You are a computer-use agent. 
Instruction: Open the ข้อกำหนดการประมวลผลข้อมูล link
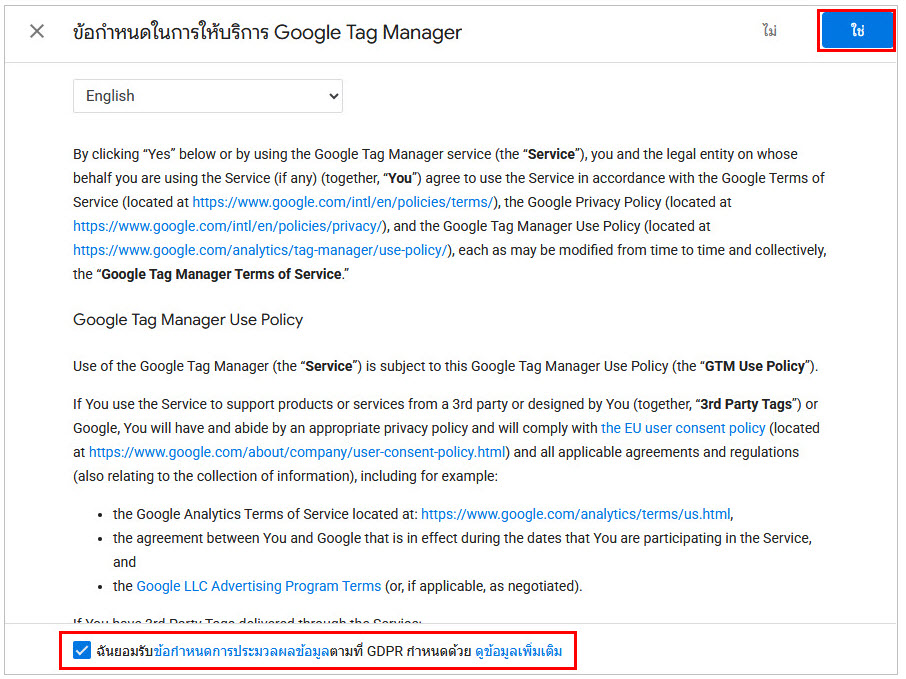pos(242,651)
